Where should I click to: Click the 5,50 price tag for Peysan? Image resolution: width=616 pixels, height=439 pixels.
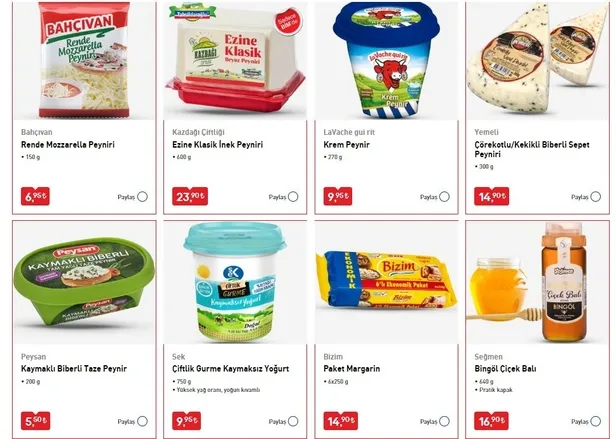click(x=35, y=421)
